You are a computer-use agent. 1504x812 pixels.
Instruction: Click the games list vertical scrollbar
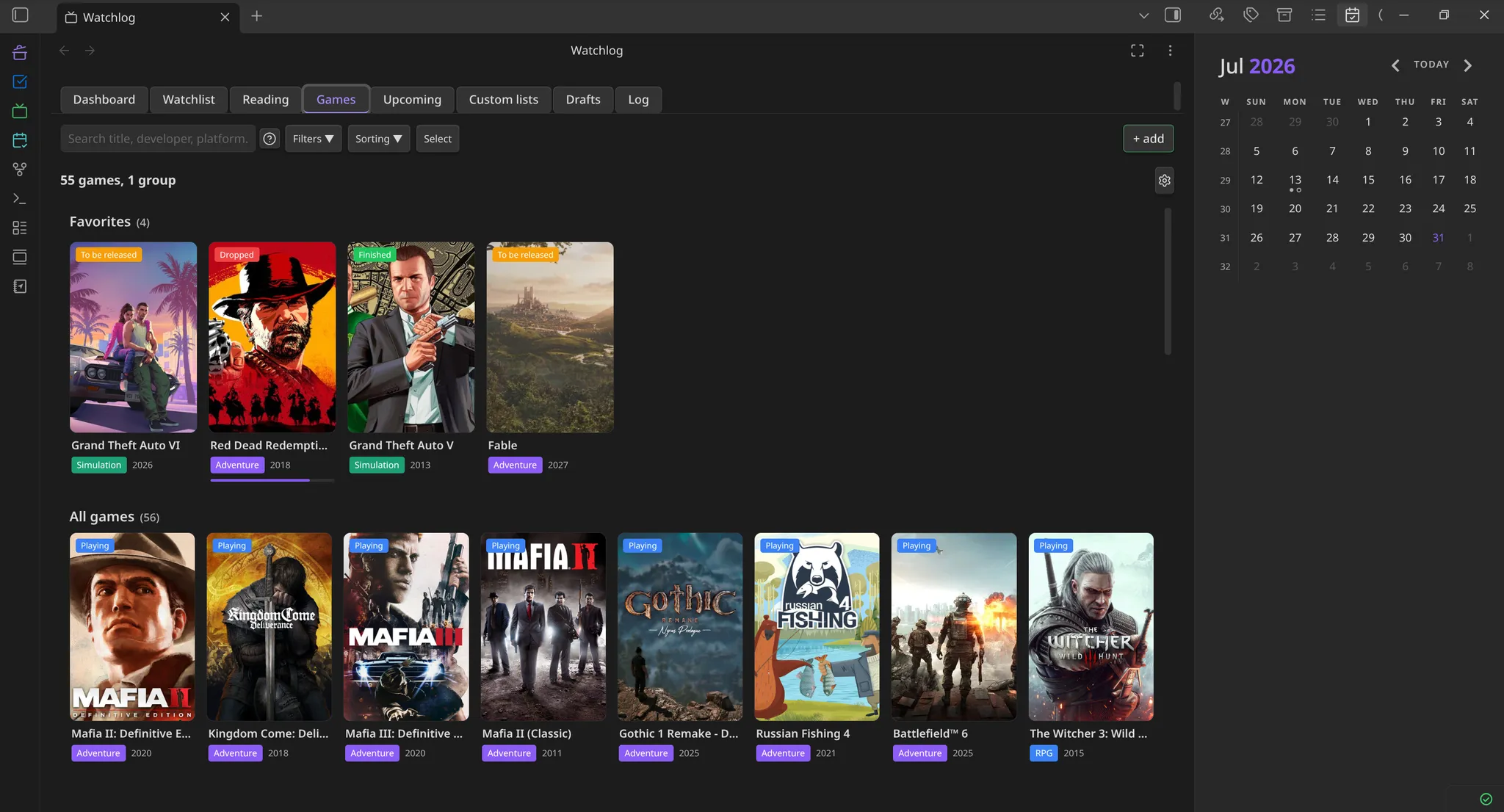coord(1168,282)
